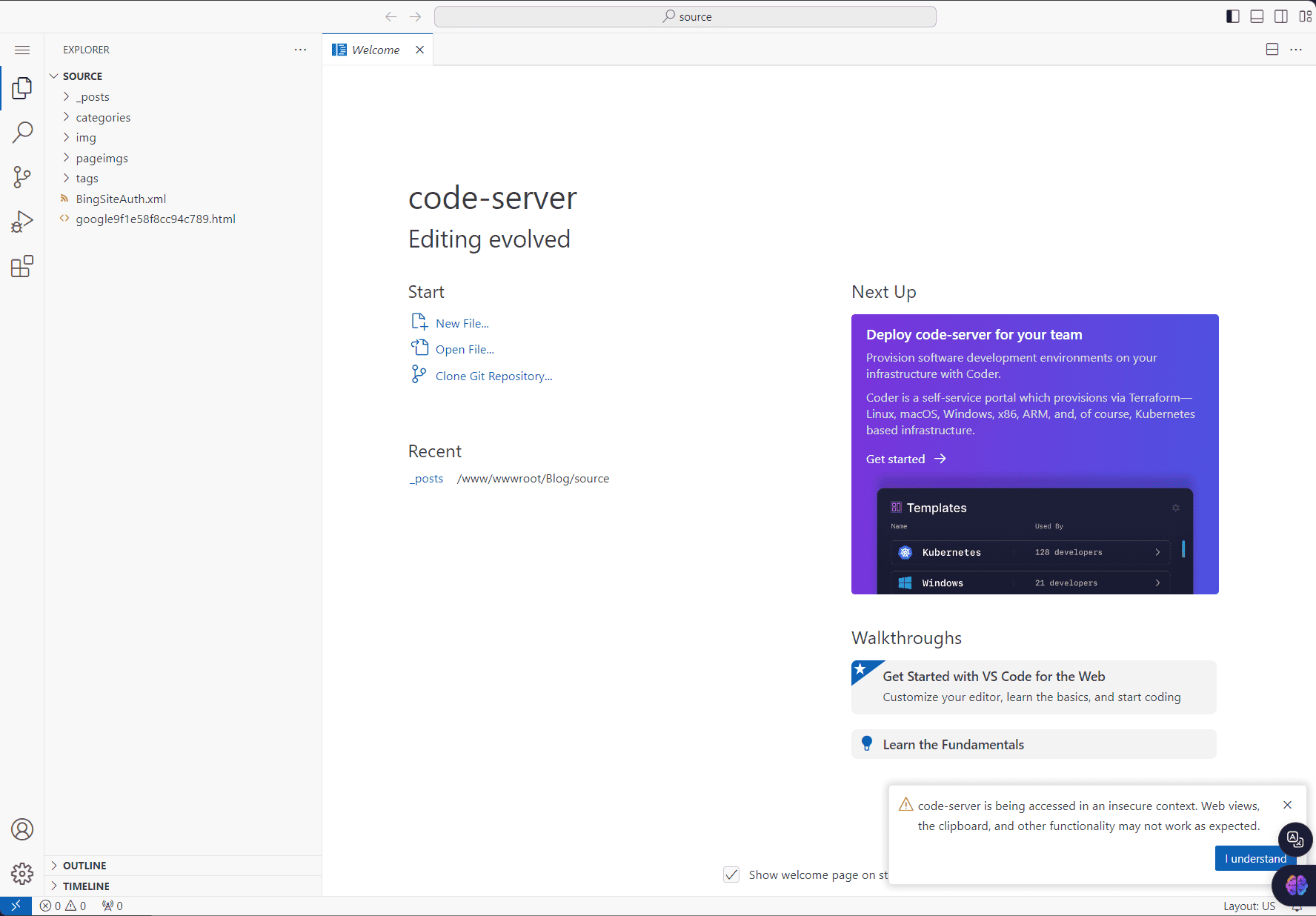The width and height of the screenshot is (1316, 916).
Task: Toggle the secondary side bar layout icon
Action: [1281, 16]
